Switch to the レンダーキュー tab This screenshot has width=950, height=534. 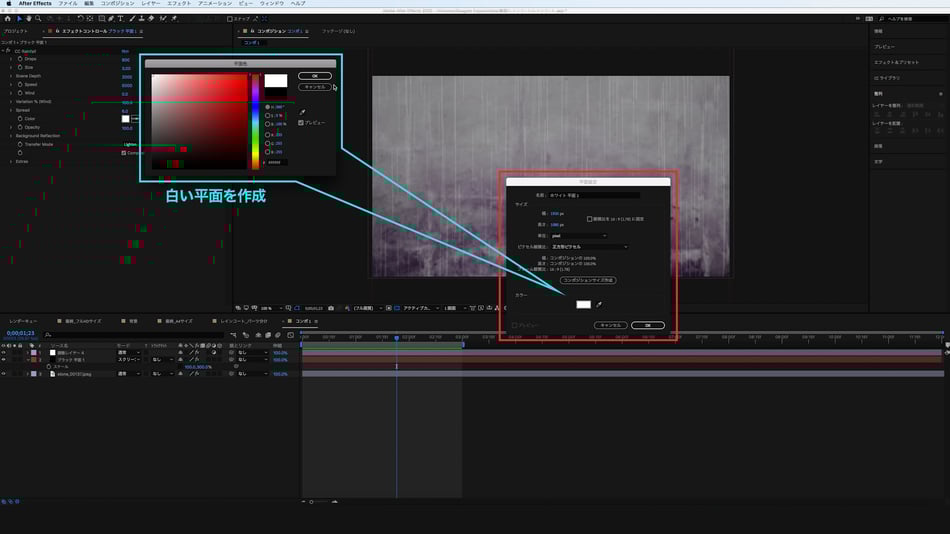pos(24,321)
